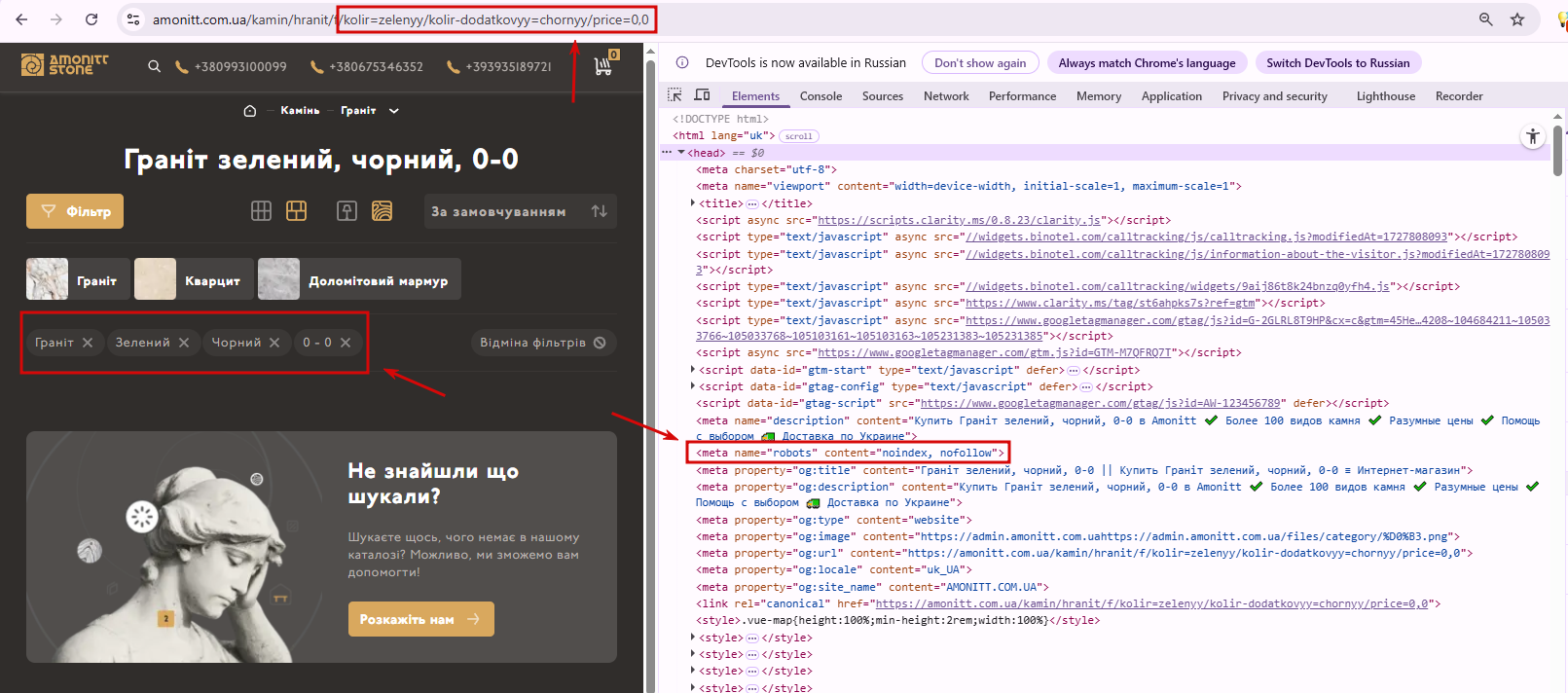Call the number +393935189721
The width and height of the screenshot is (1568, 693).
[x=499, y=67]
